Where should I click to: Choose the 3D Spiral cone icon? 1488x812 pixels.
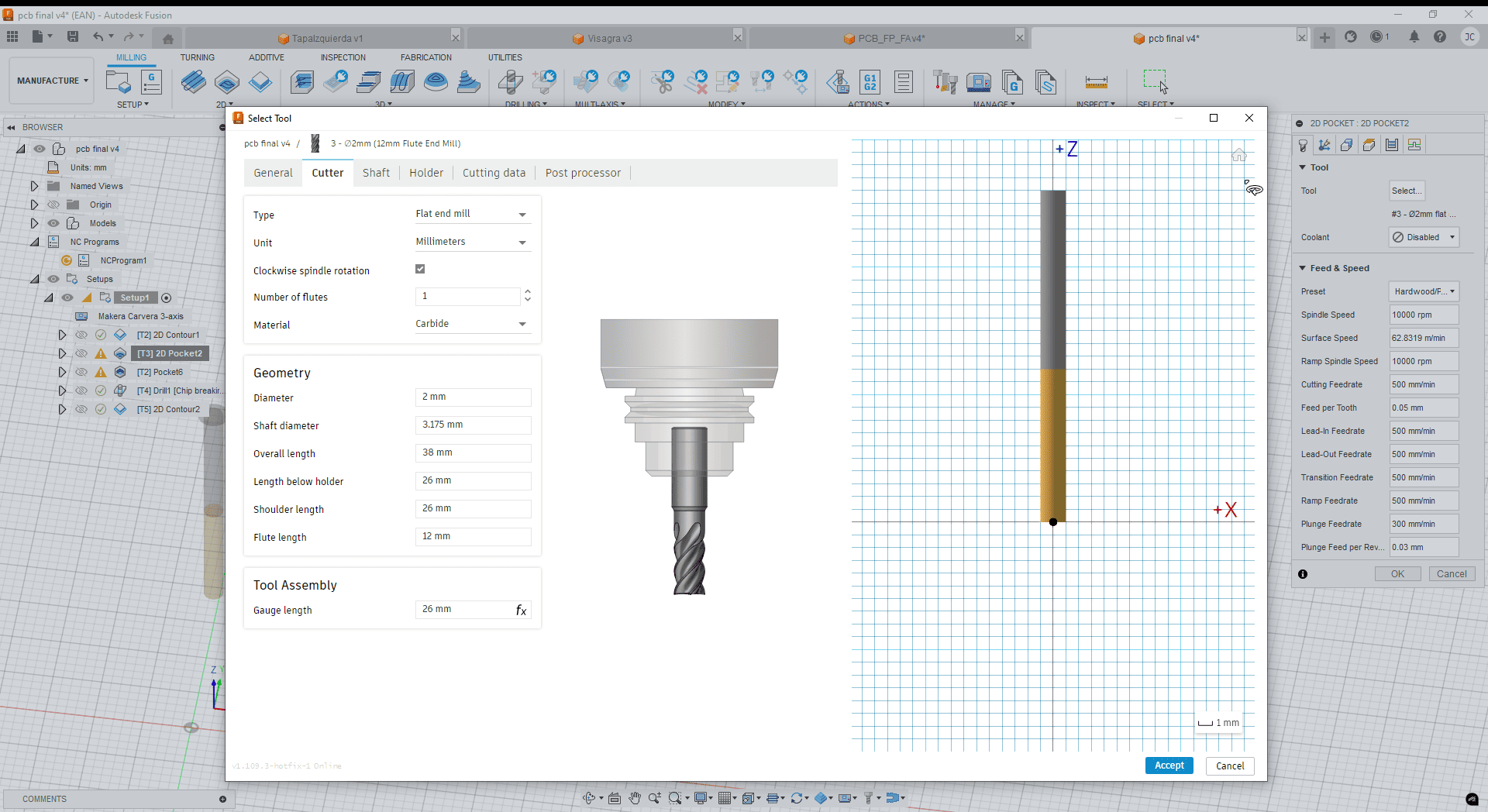469,81
